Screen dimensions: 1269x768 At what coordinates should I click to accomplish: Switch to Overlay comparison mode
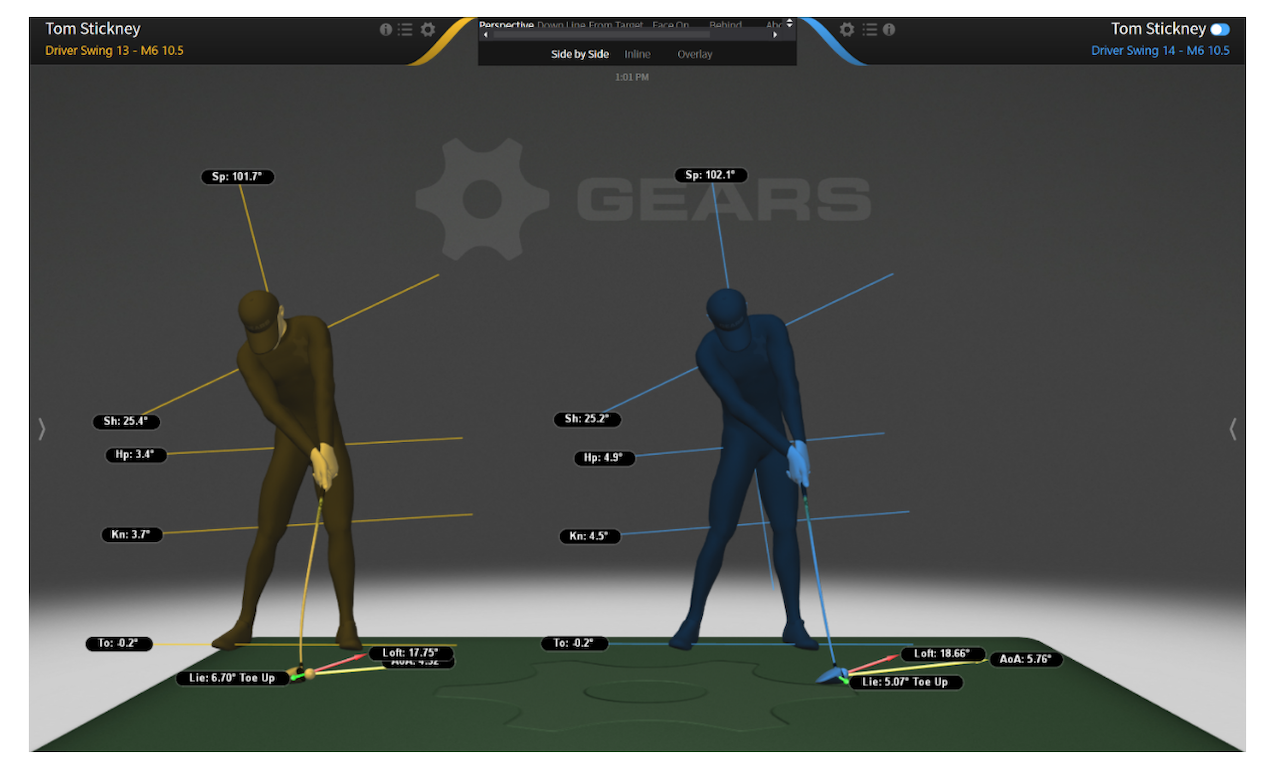[695, 54]
